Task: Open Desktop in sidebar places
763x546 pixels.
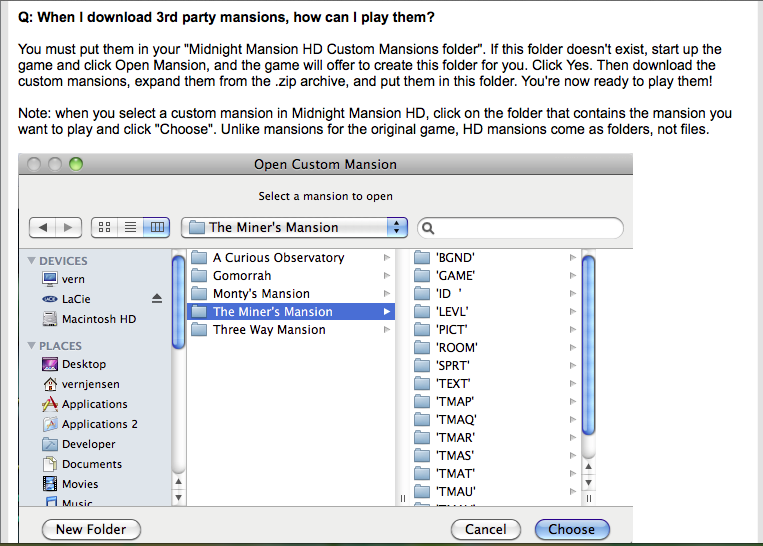Action: (x=83, y=364)
